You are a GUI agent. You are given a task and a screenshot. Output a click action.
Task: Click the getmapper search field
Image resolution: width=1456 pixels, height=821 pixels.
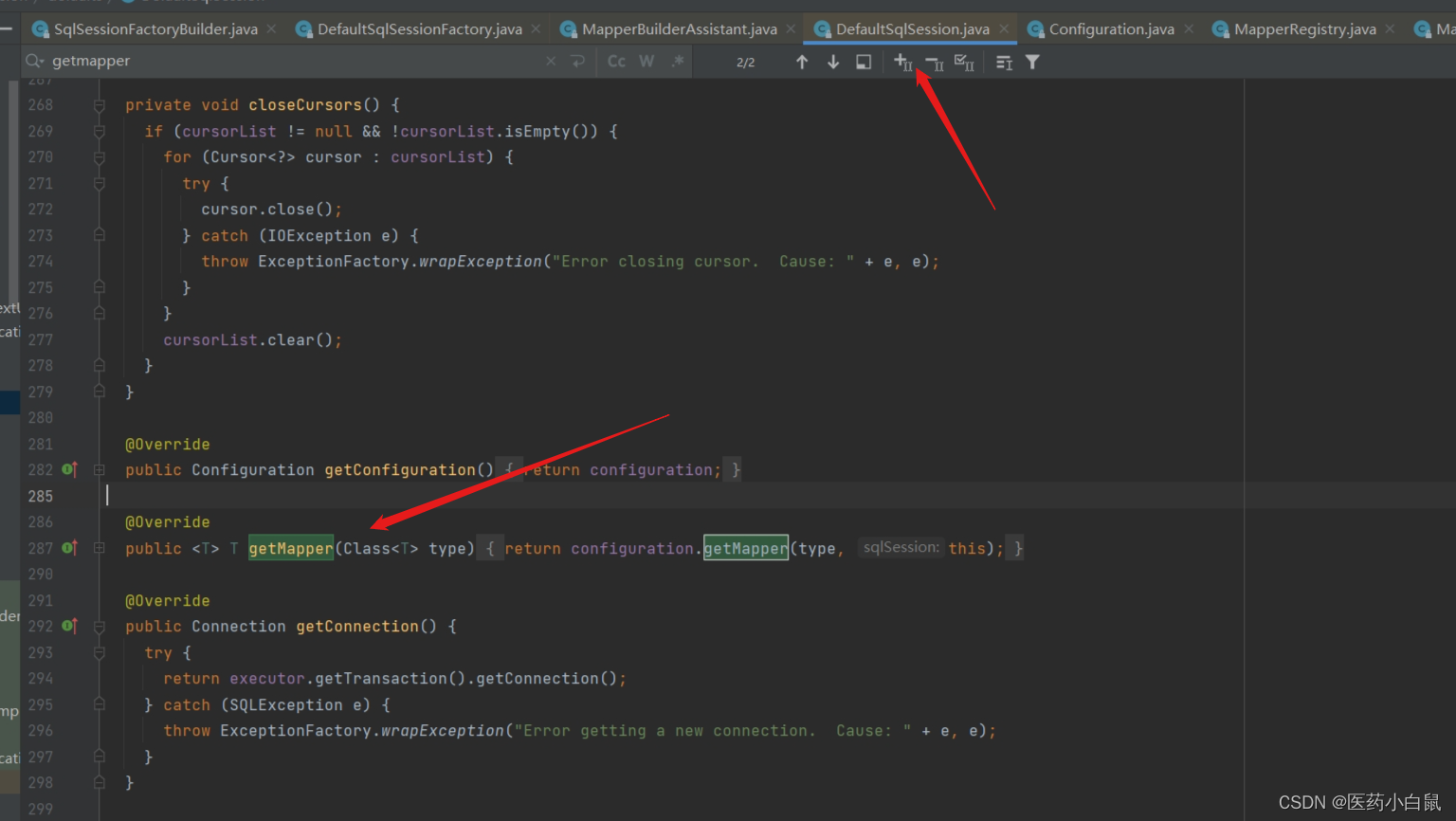pos(294,62)
